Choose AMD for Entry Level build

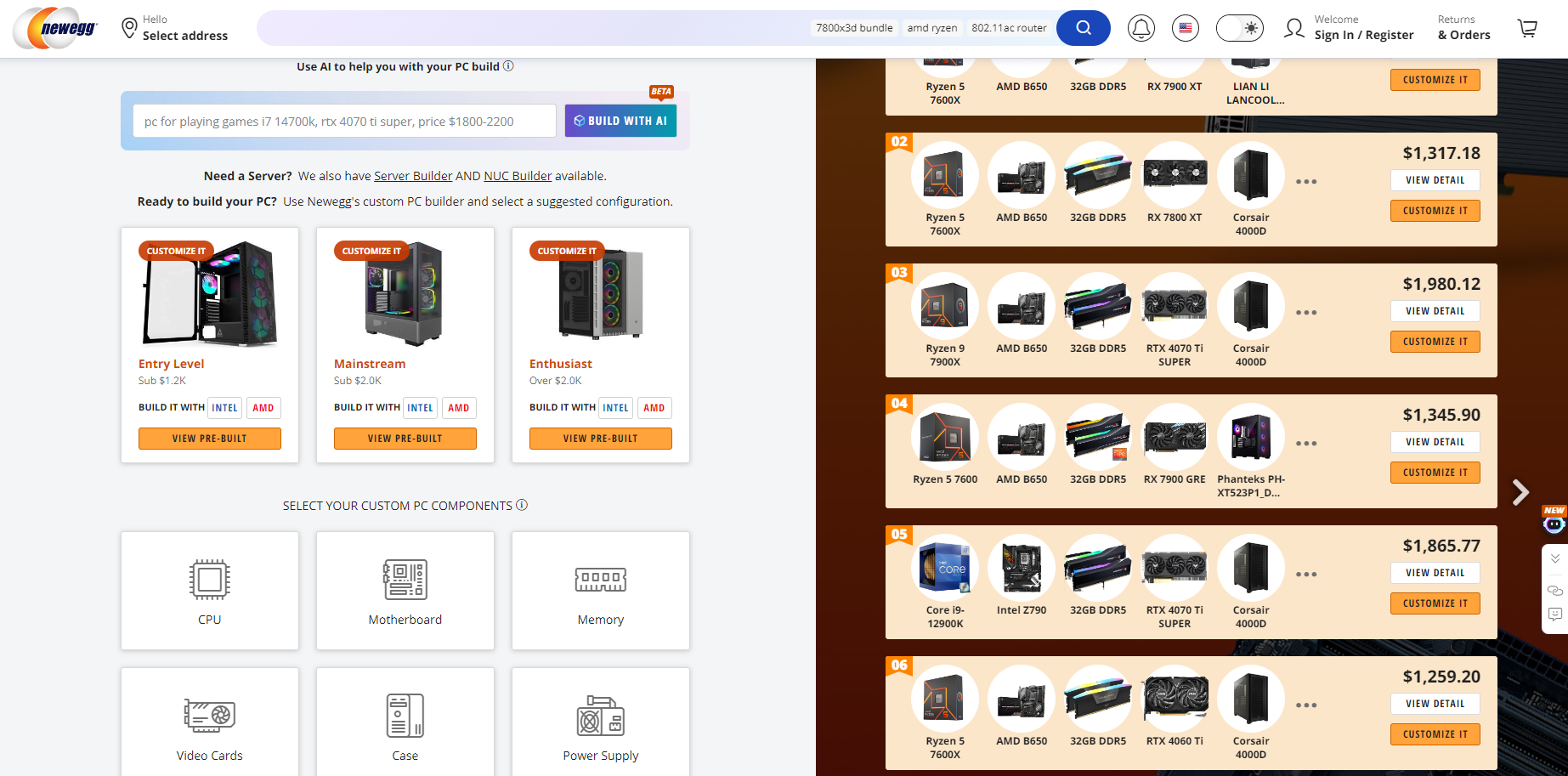click(263, 408)
